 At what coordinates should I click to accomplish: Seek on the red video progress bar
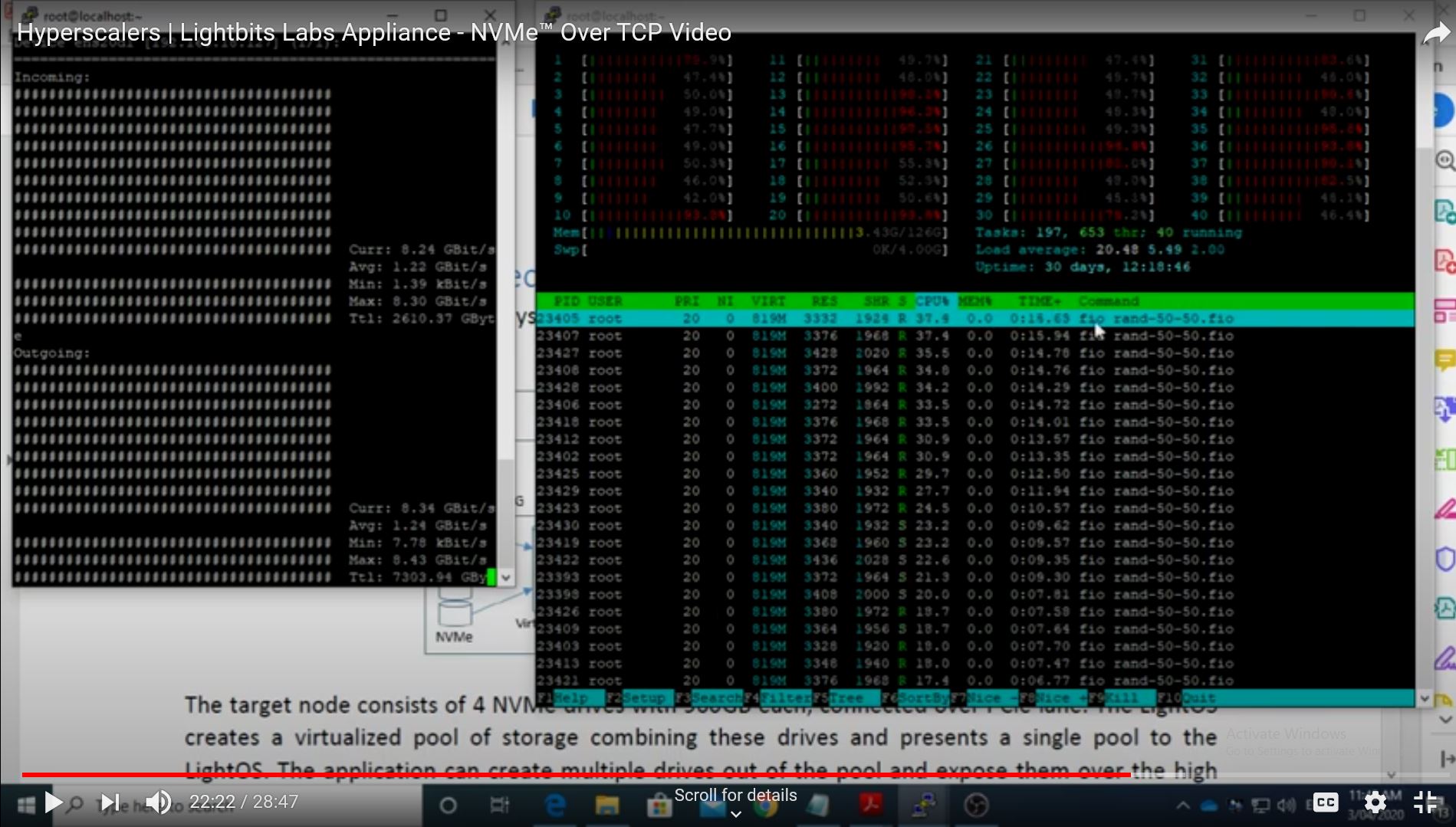tap(575, 775)
